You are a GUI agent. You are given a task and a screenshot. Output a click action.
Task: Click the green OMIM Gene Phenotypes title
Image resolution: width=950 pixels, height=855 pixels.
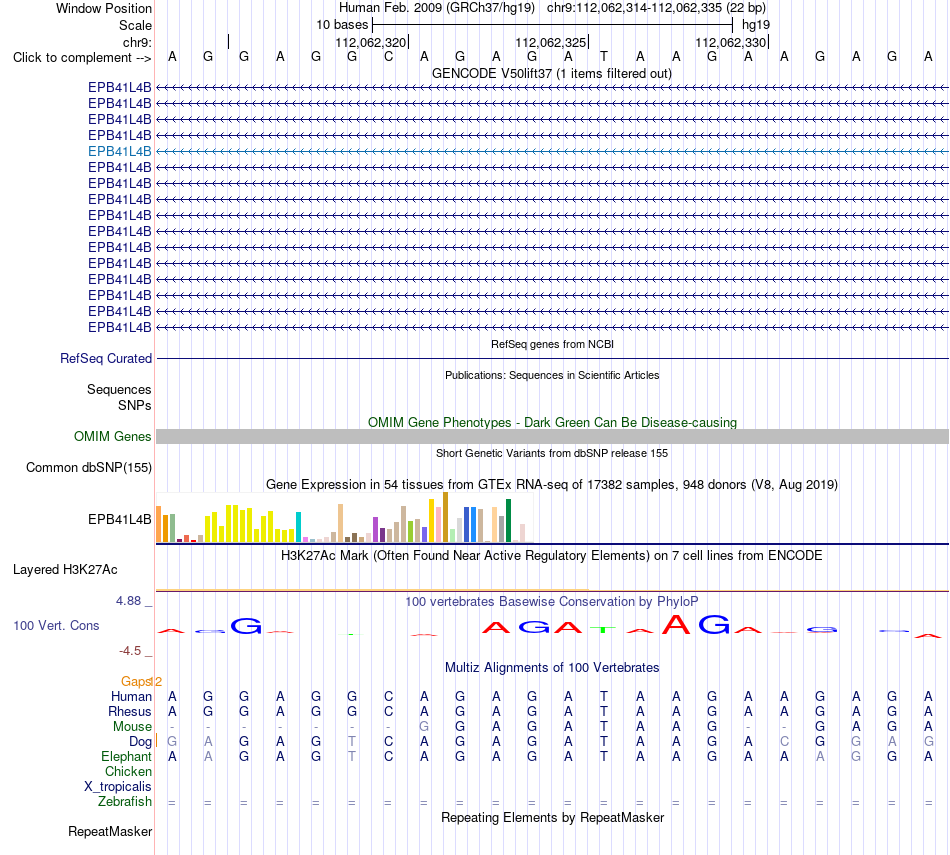[x=552, y=422]
